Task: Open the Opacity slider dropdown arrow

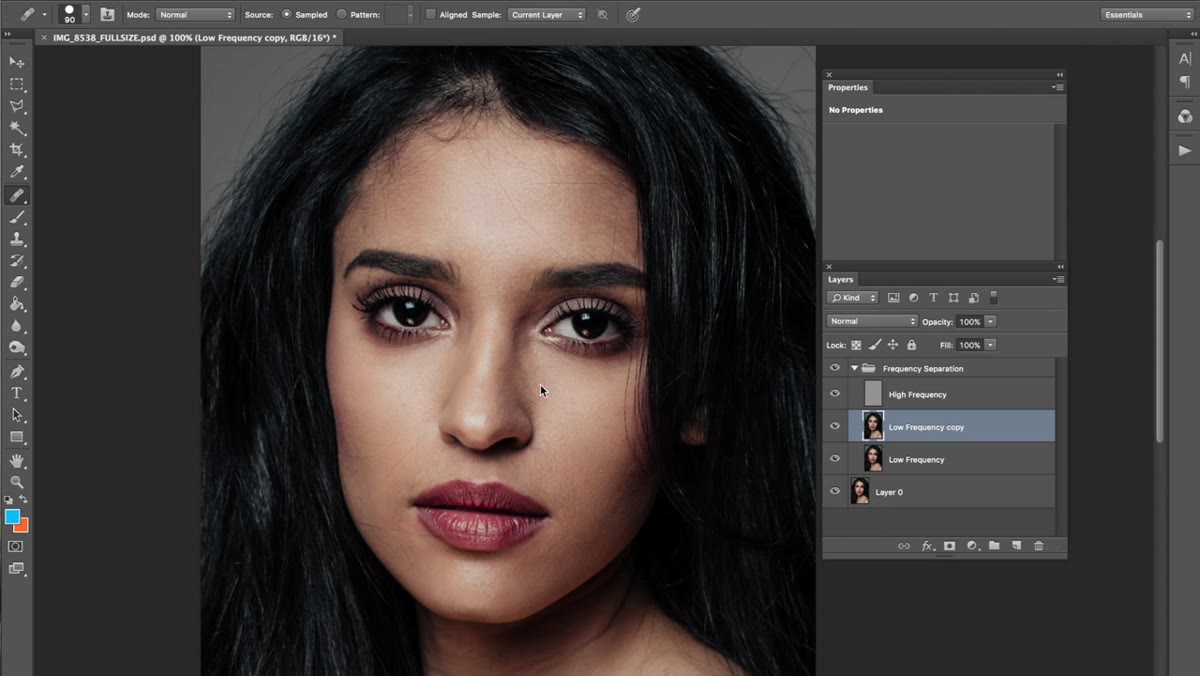Action: [990, 321]
